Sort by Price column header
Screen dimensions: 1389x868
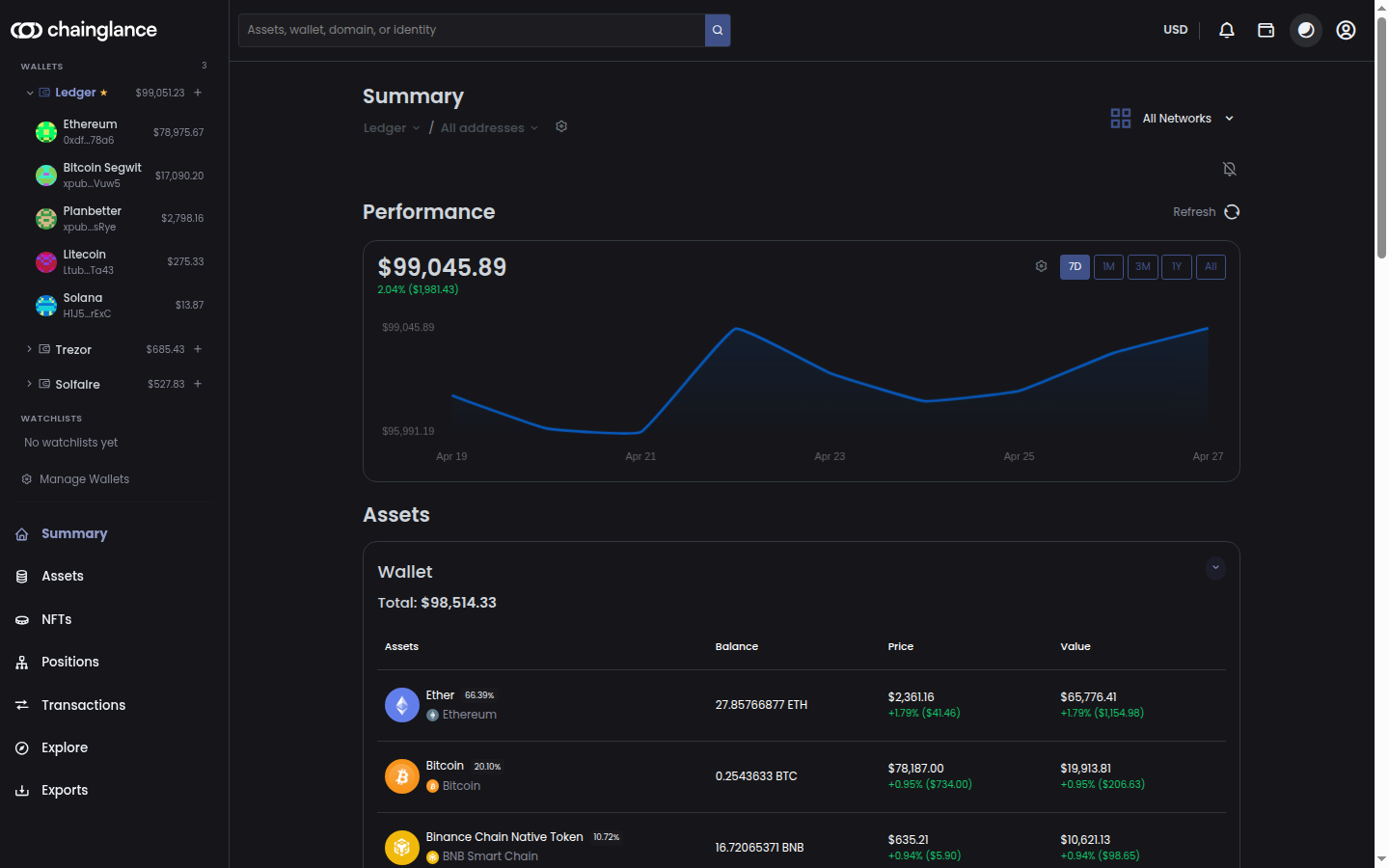tap(901, 647)
